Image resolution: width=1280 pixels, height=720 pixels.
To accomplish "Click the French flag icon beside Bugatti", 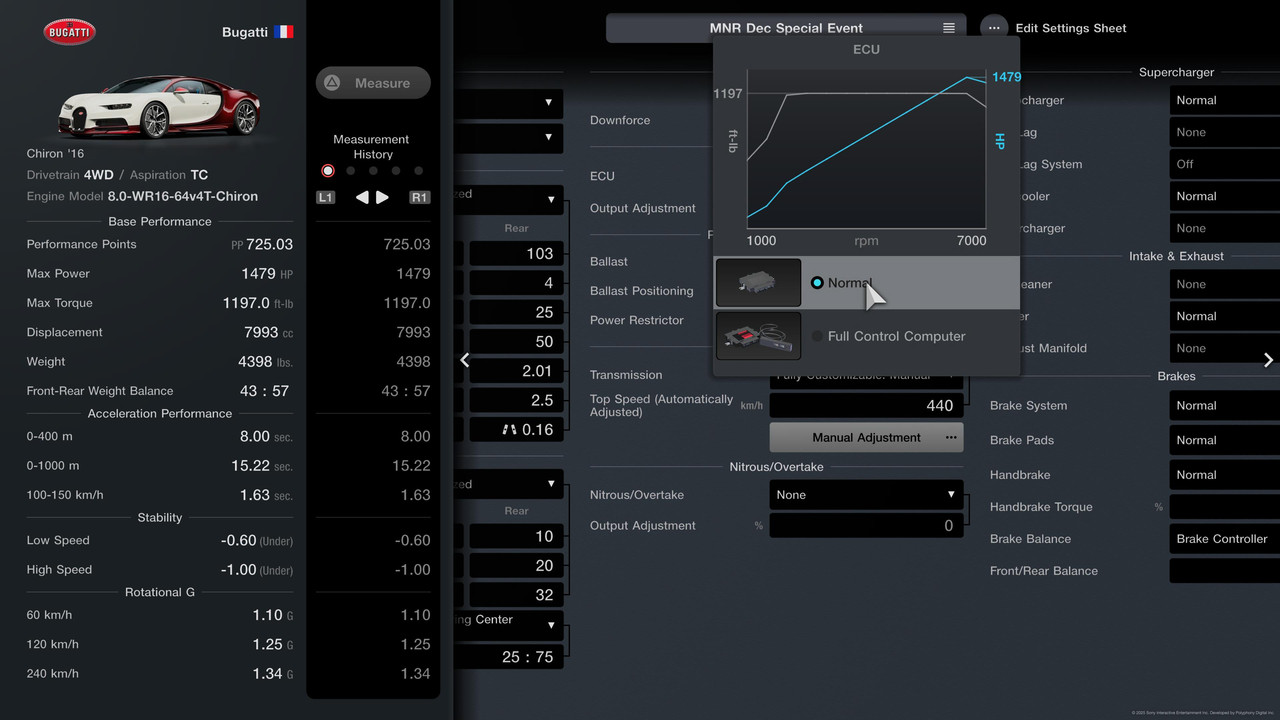I will point(284,32).
